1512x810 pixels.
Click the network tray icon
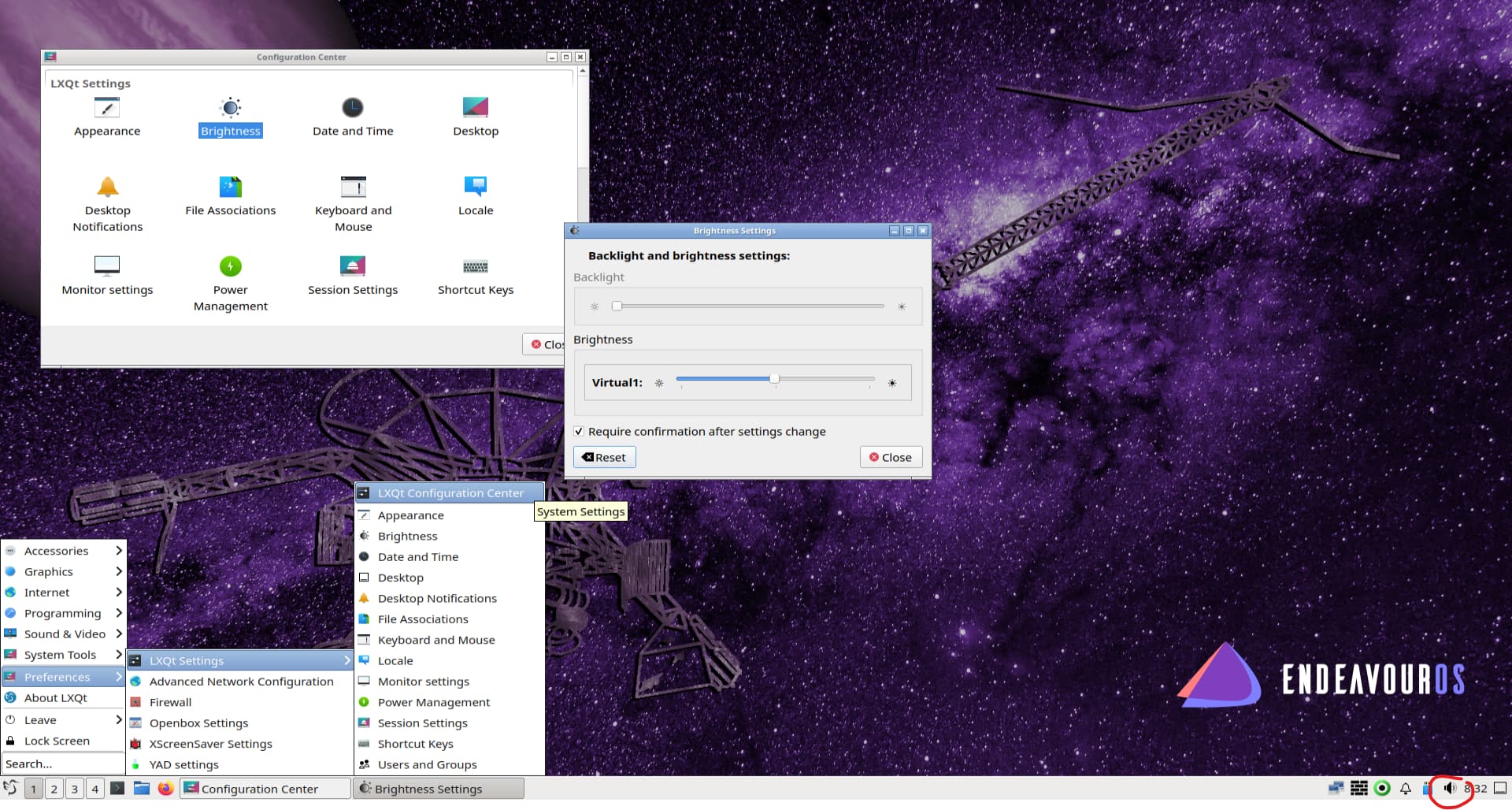click(1336, 788)
